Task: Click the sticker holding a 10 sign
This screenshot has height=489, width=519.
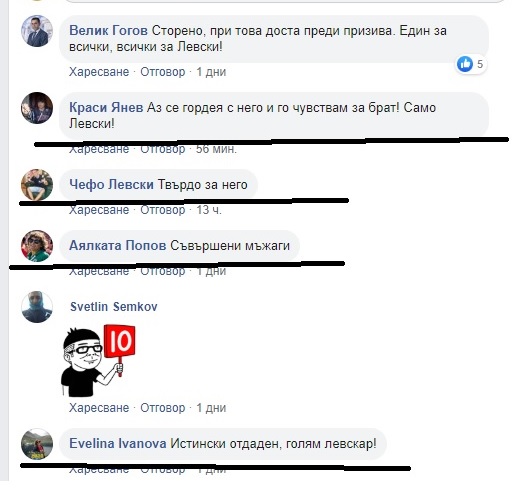Action: click(98, 361)
